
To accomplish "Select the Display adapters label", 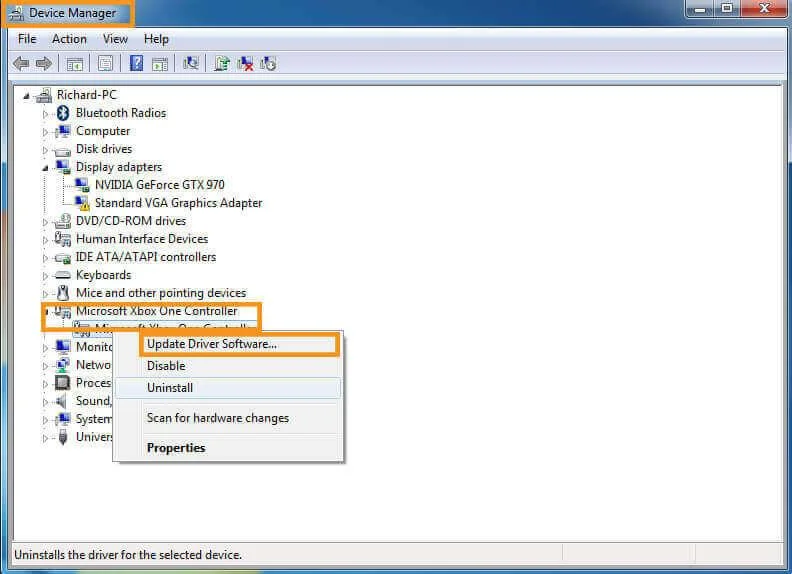I will click(119, 167).
